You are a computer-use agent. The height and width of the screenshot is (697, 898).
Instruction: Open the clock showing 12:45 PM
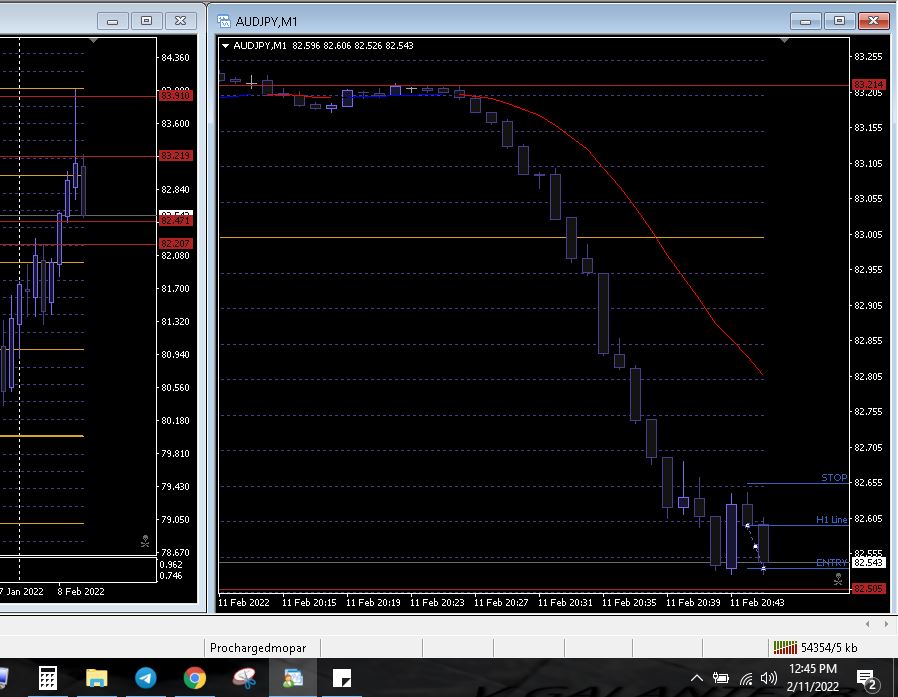[813, 668]
